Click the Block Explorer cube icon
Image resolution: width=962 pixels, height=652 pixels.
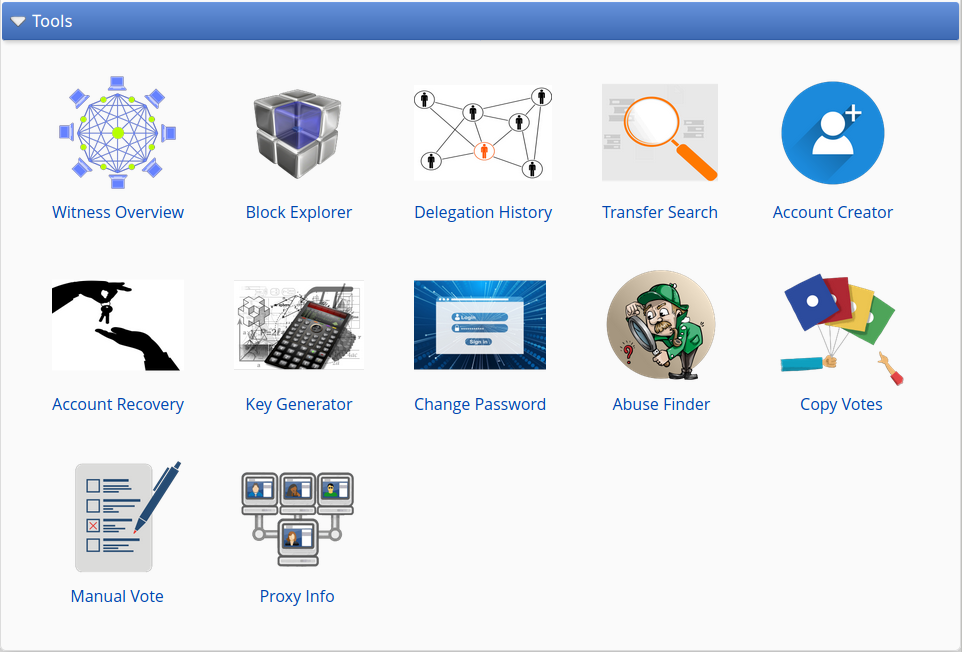pos(298,134)
